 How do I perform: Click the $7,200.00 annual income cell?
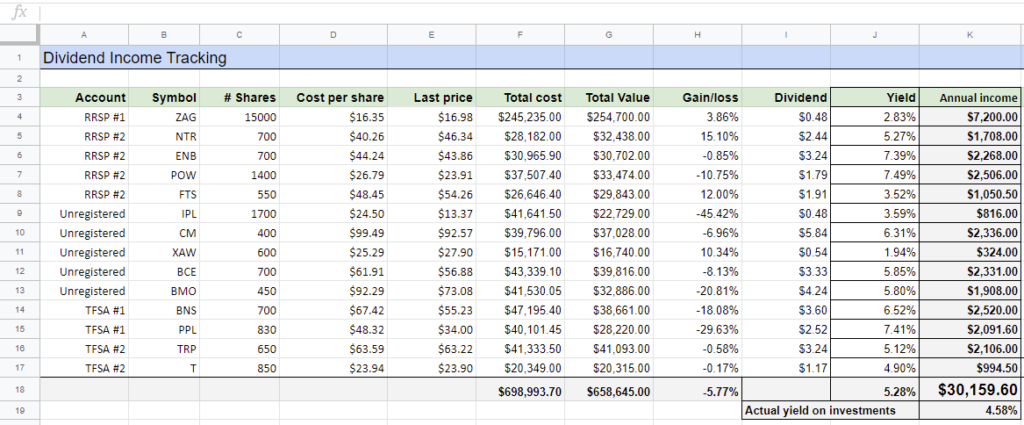[x=970, y=118]
